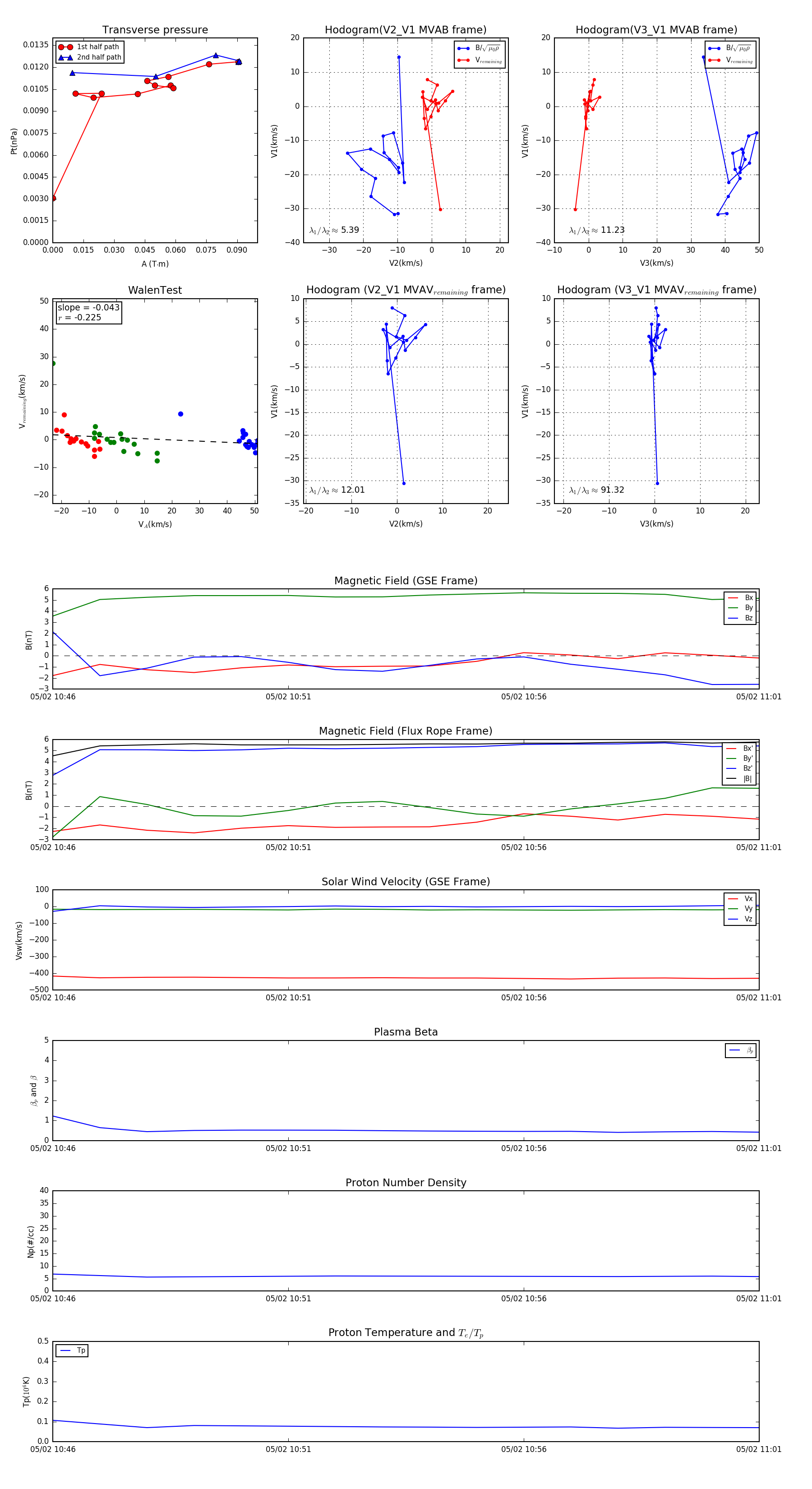Click the "V2(km/s)" x-axis label under V2_V1 MVAV hodogram
Image resolution: width=812 pixels, height=1489 pixels.
(x=406, y=524)
